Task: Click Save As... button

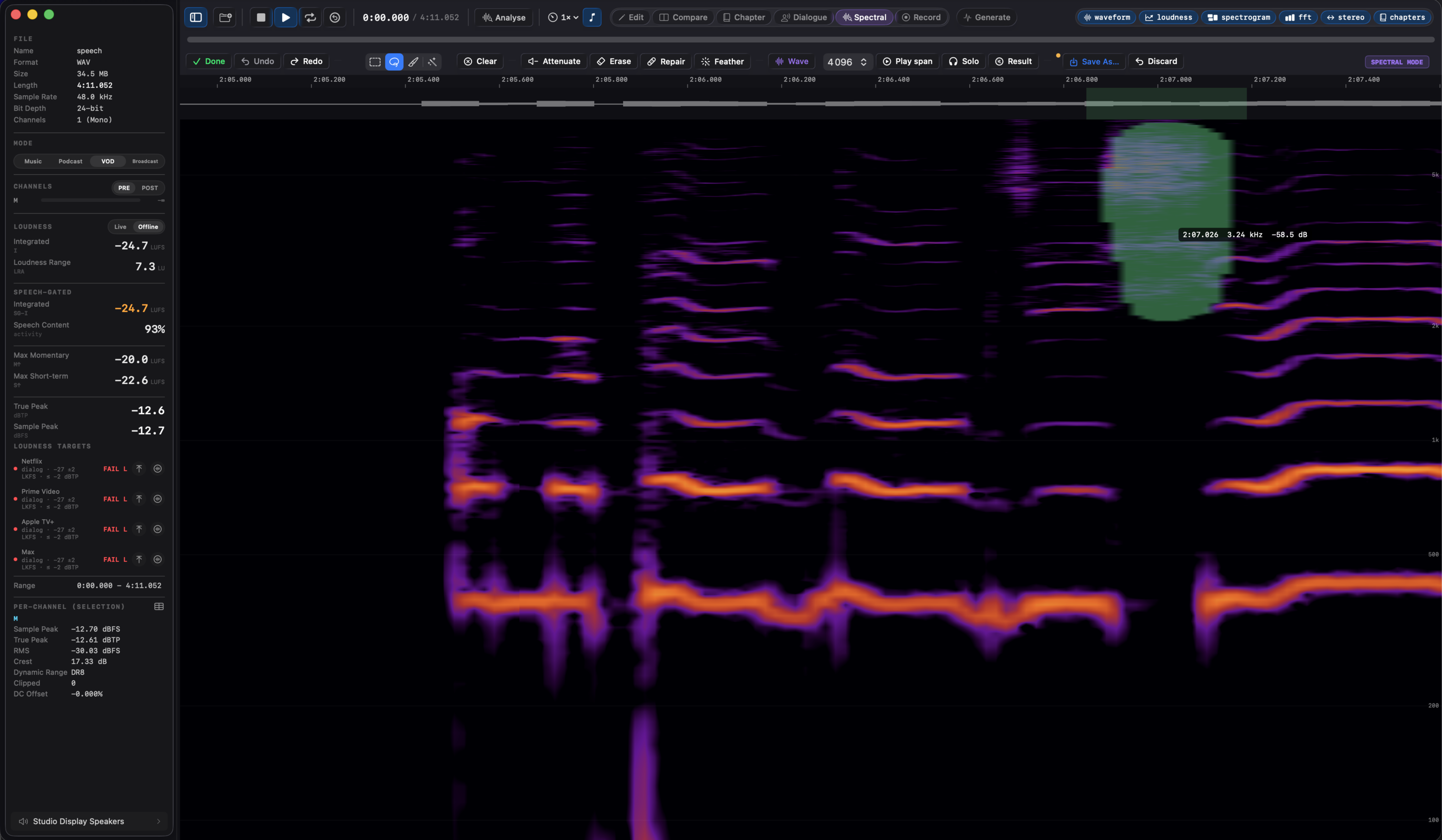Action: pos(1094,61)
